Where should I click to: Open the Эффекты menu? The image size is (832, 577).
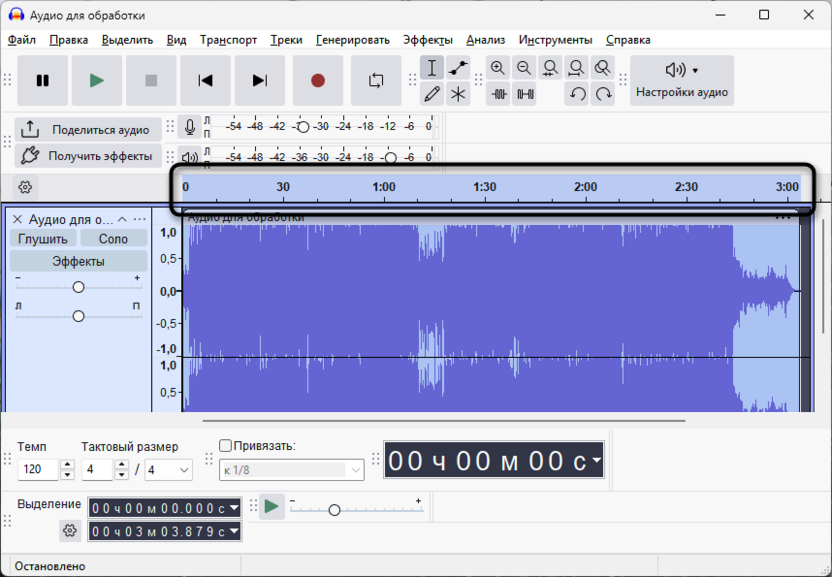pyautogui.click(x=427, y=40)
